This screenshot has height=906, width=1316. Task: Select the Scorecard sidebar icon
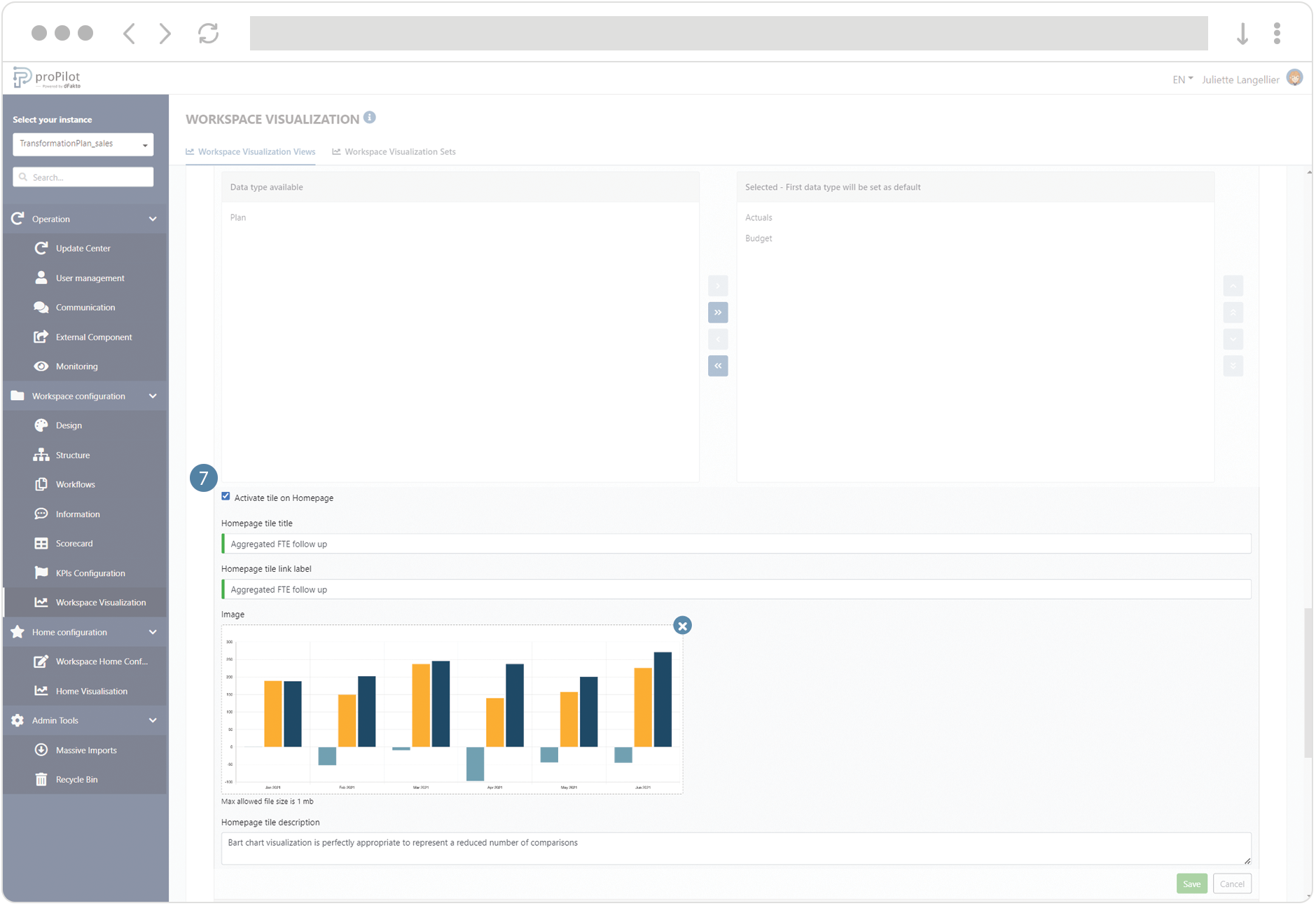(42, 543)
